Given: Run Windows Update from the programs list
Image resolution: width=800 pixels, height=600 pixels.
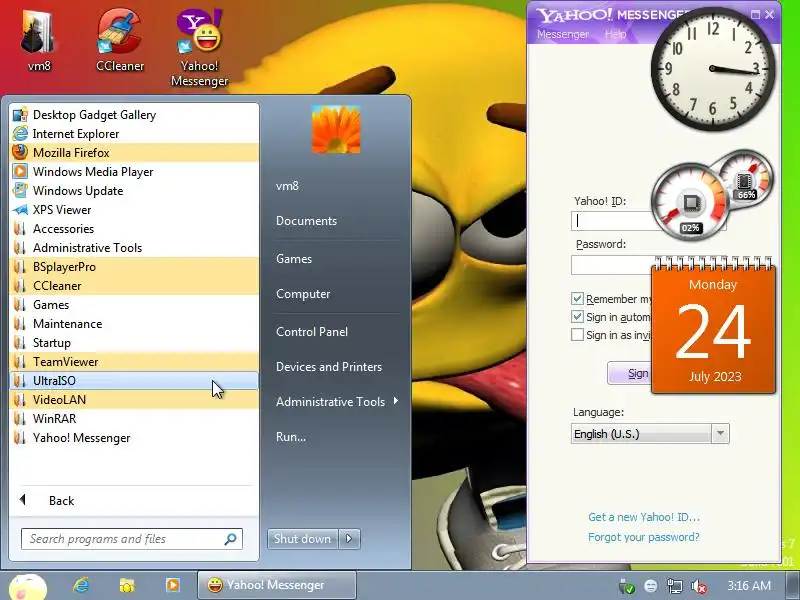Looking at the screenshot, I should [134, 191].
